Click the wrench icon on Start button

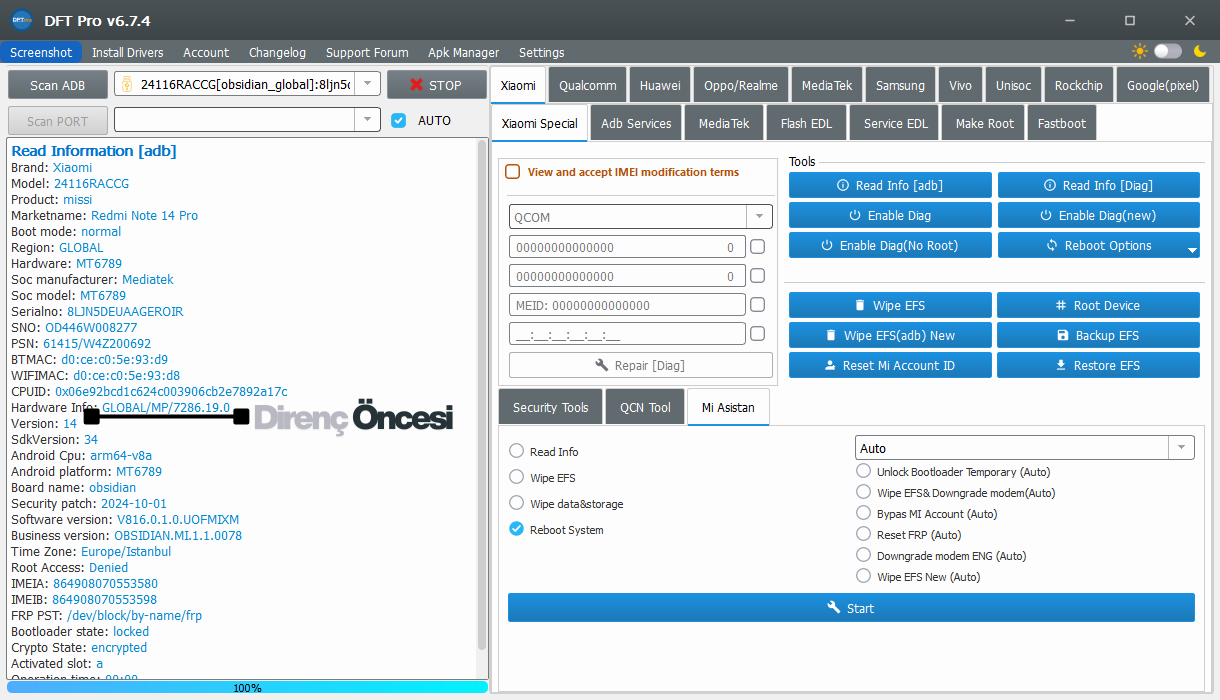tap(833, 607)
